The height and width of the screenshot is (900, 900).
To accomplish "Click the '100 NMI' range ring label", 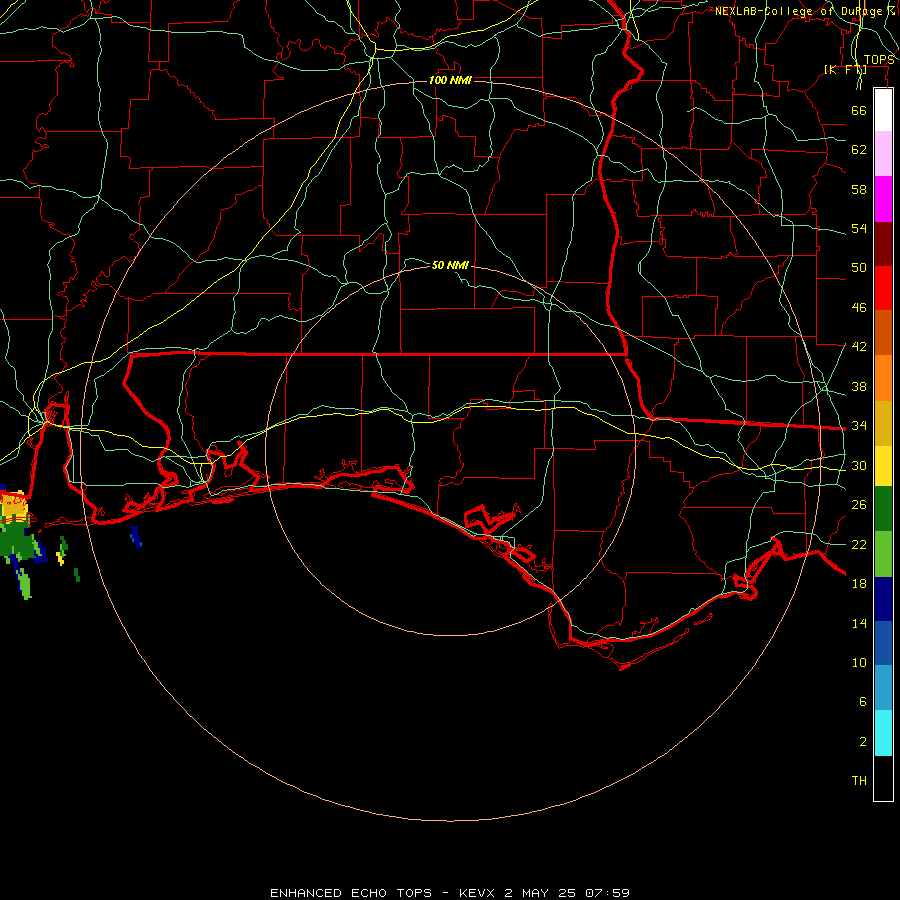I will (x=450, y=80).
